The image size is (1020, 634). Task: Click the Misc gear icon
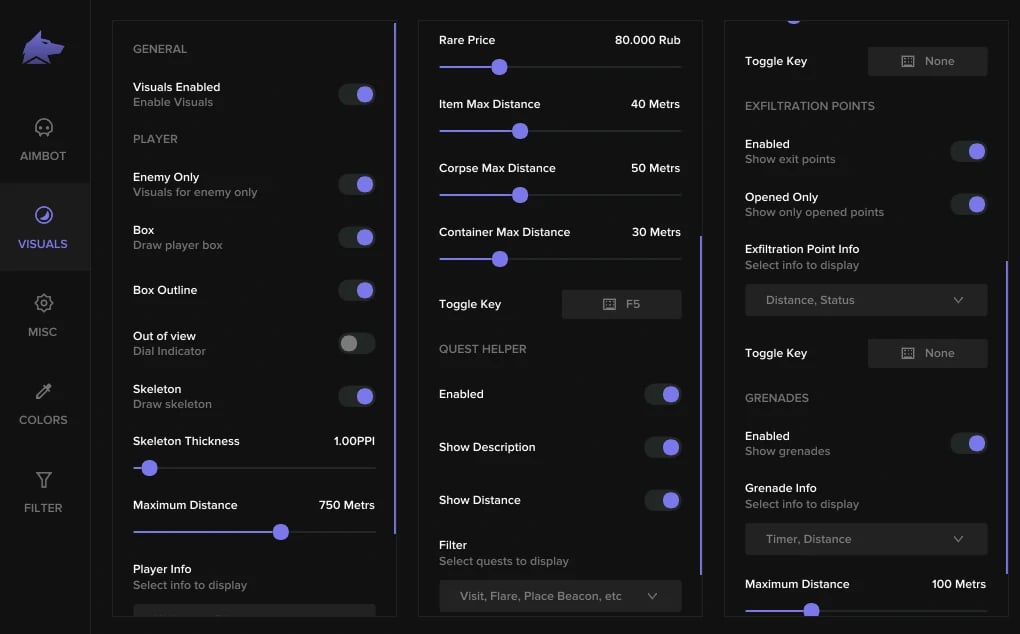(43, 303)
